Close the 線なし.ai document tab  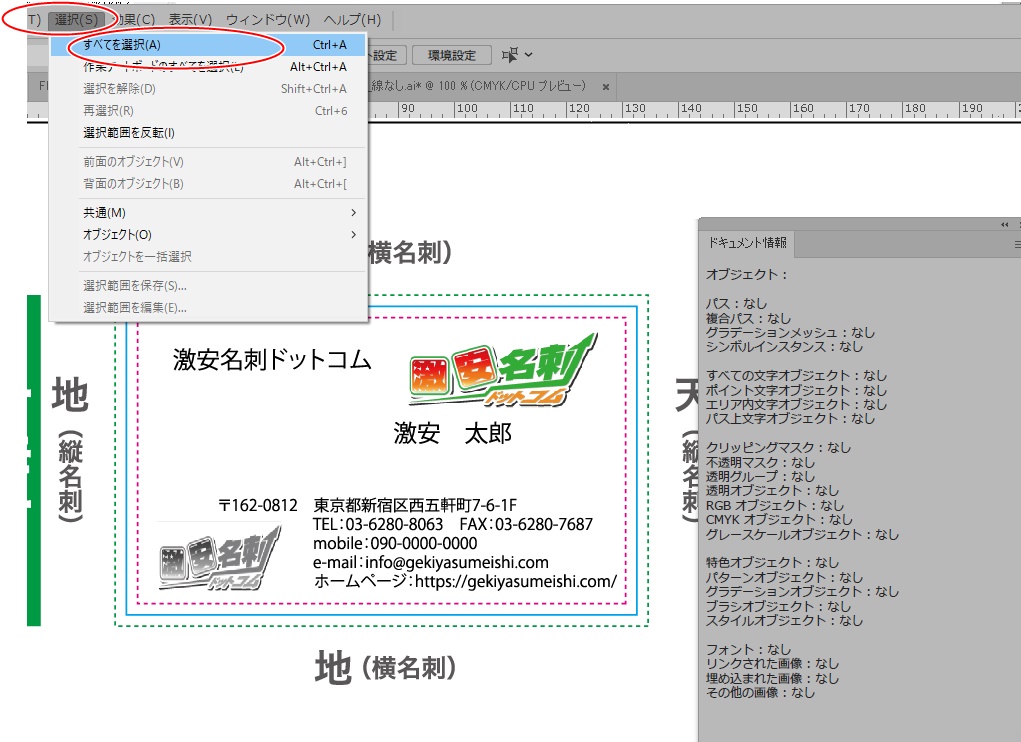606,87
